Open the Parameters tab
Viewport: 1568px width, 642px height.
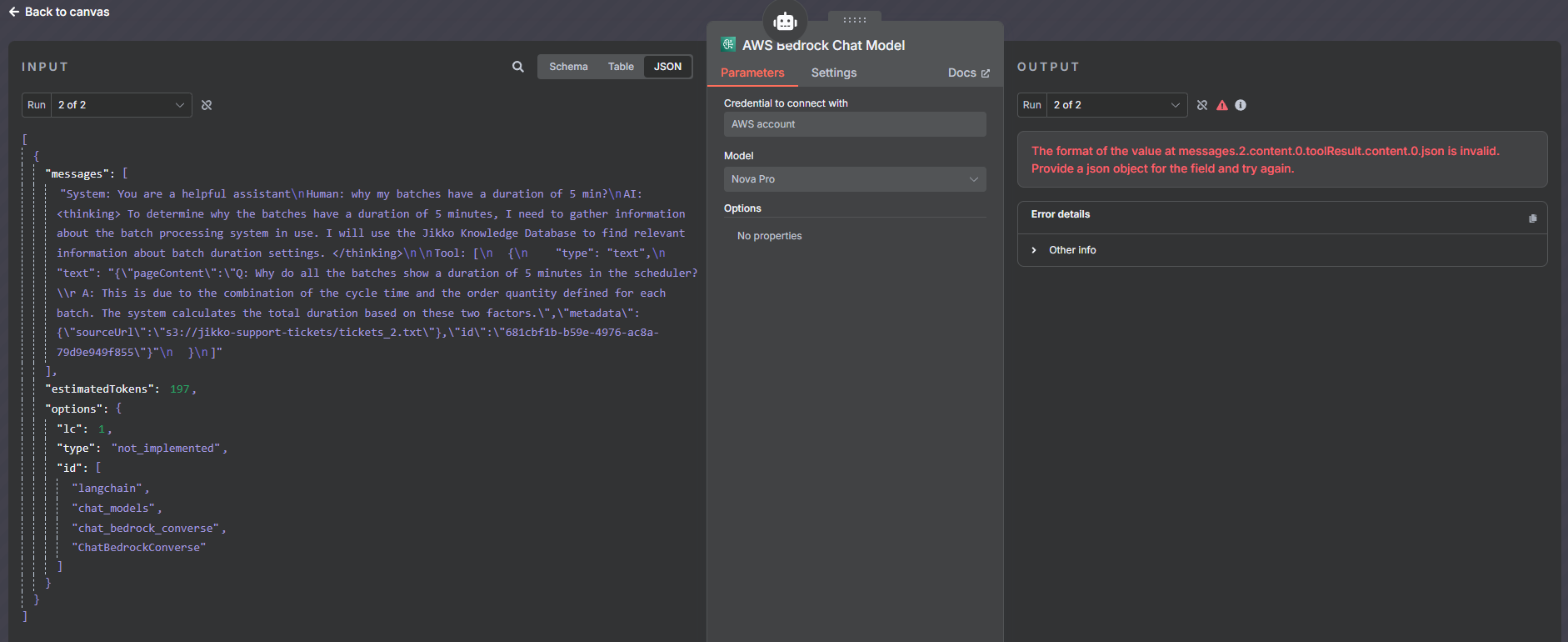[x=752, y=73]
